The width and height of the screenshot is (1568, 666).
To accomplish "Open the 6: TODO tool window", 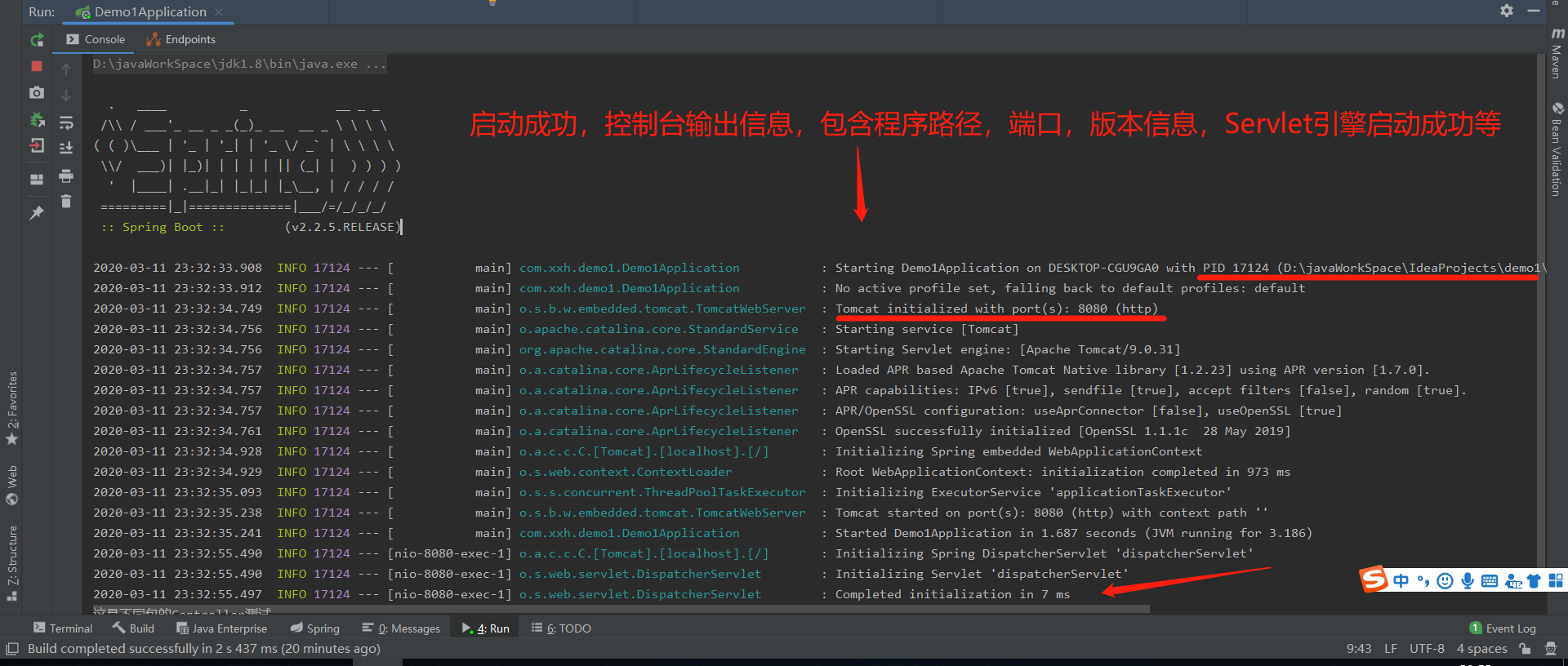I will pyautogui.click(x=561, y=628).
